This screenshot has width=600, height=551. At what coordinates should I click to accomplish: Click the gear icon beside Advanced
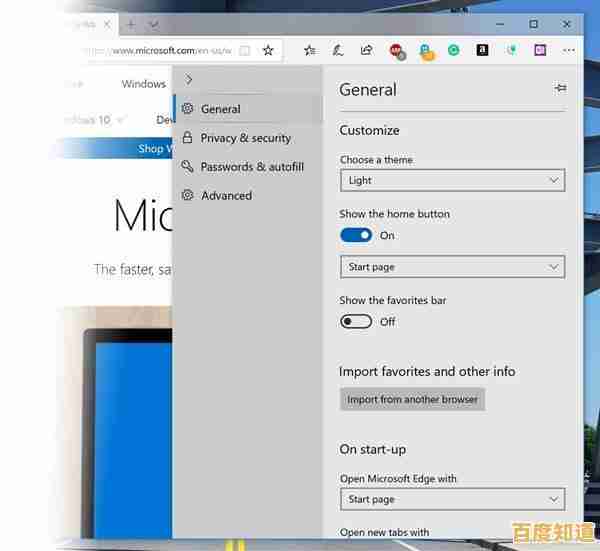pos(188,195)
